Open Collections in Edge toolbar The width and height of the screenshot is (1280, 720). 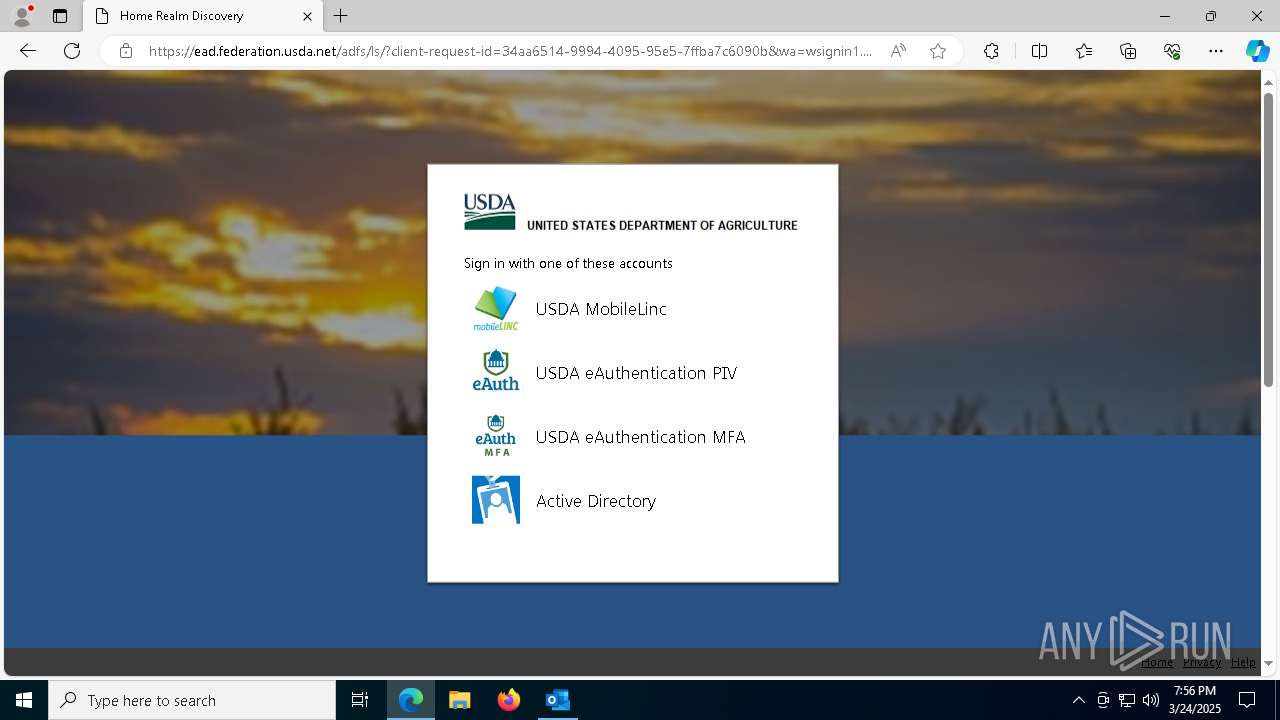[1128, 51]
